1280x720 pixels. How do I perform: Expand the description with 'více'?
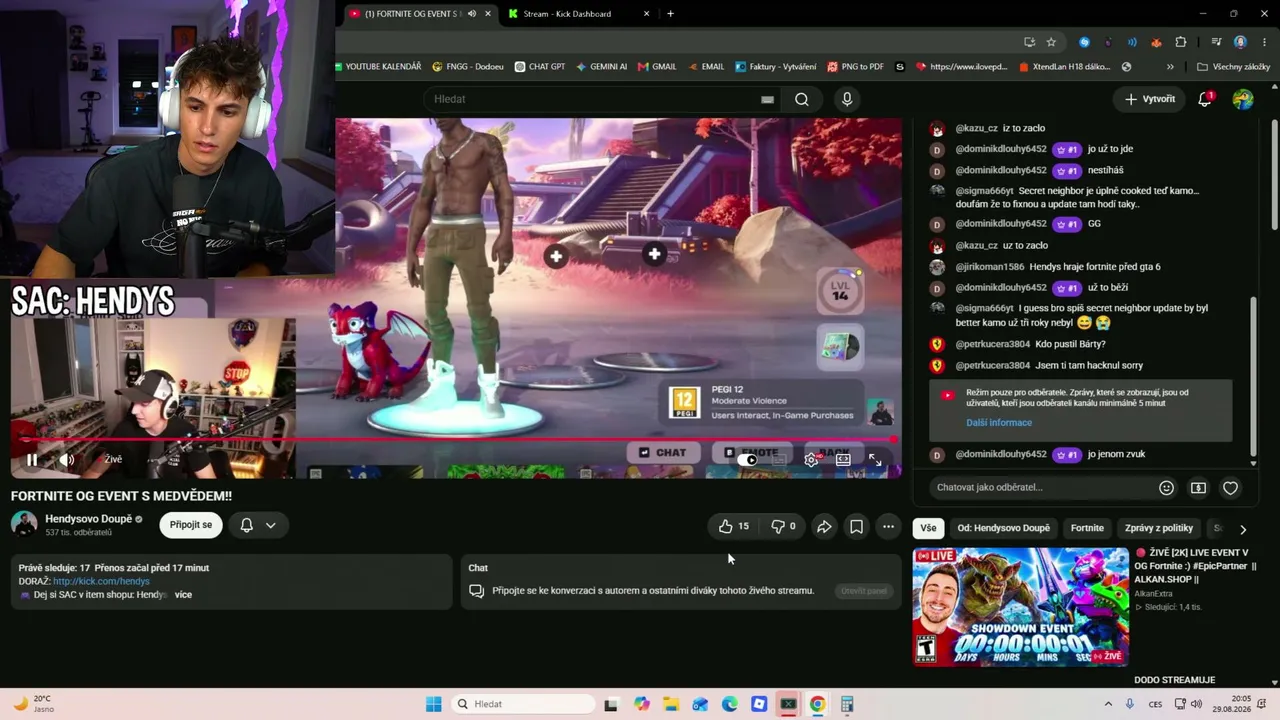[183, 594]
